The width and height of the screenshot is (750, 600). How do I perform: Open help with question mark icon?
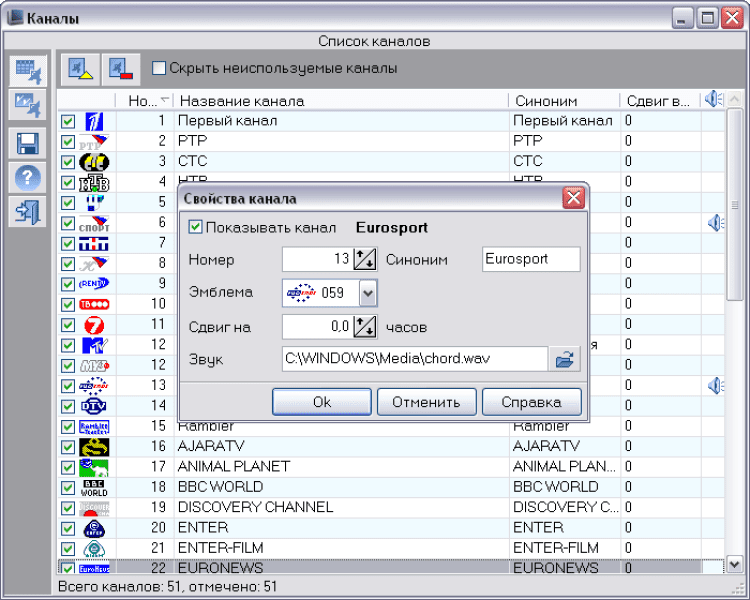coord(28,178)
